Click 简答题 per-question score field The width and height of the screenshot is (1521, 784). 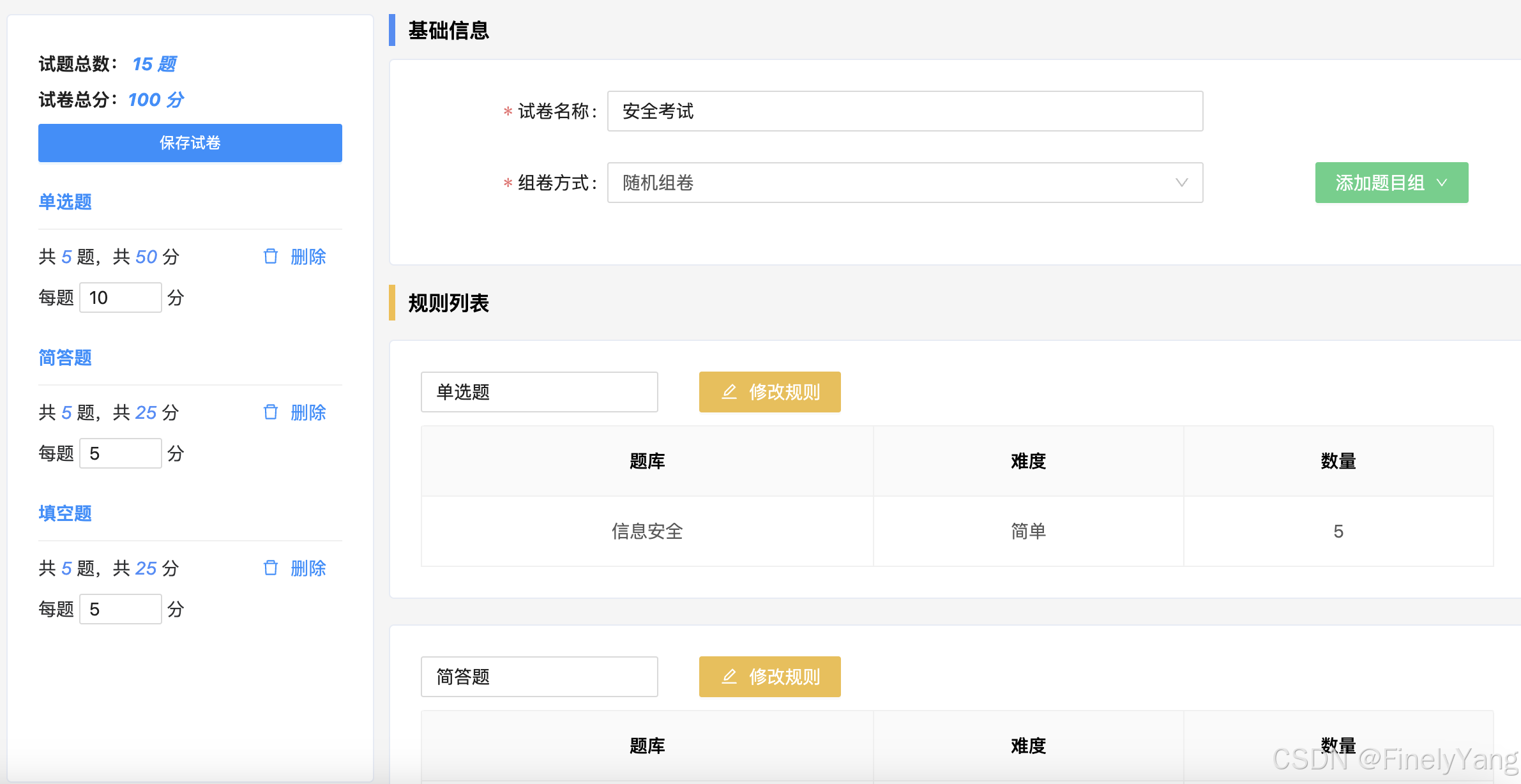pos(120,453)
